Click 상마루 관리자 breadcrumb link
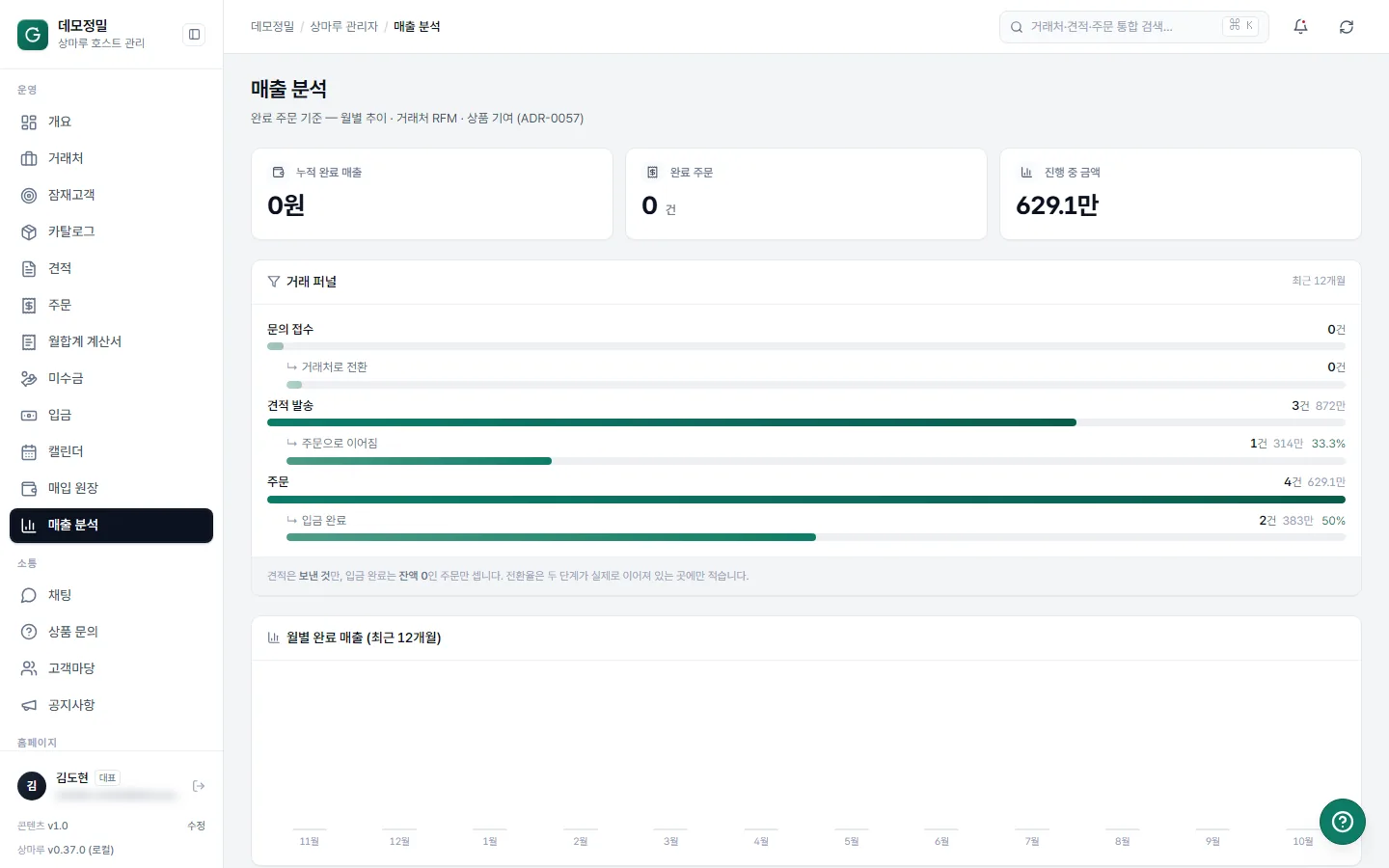The height and width of the screenshot is (868, 1389). click(343, 27)
